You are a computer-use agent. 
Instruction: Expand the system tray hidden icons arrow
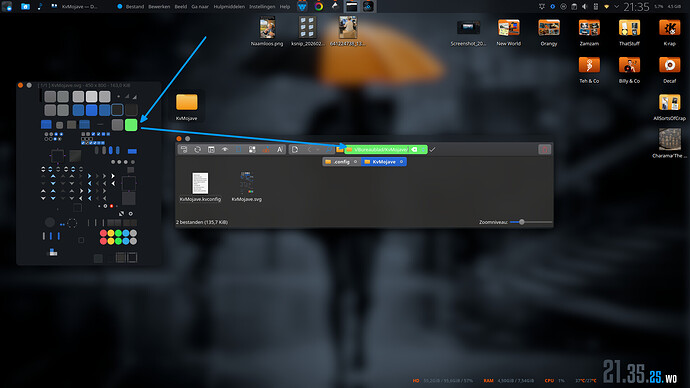click(x=617, y=7)
